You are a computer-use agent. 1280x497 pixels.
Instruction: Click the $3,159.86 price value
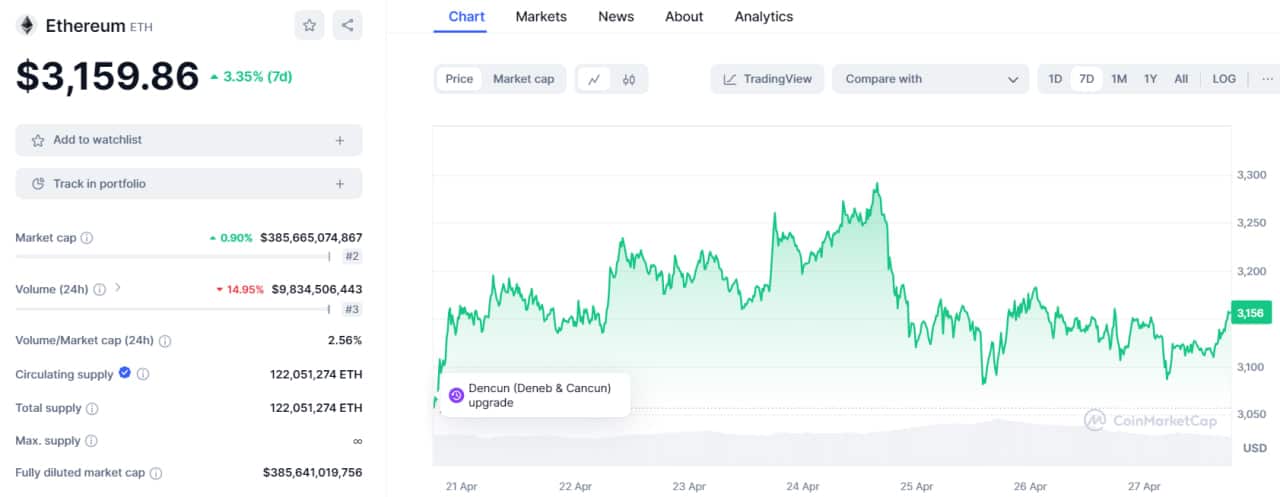click(107, 77)
